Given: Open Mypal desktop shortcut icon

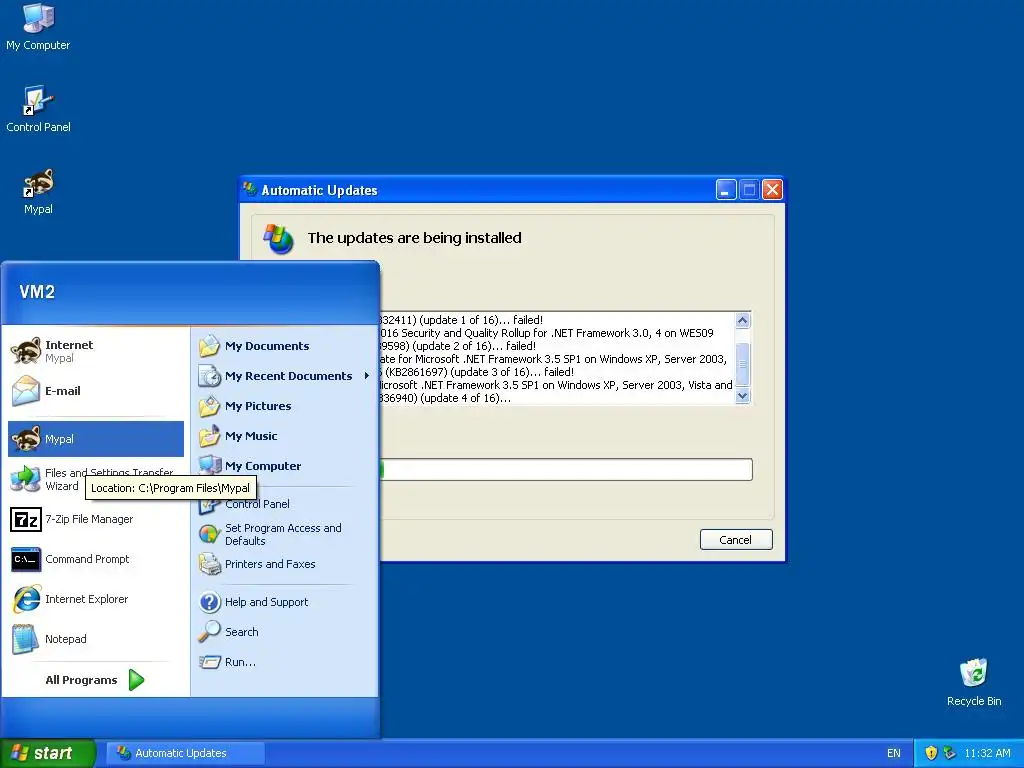Looking at the screenshot, I should point(38,192).
